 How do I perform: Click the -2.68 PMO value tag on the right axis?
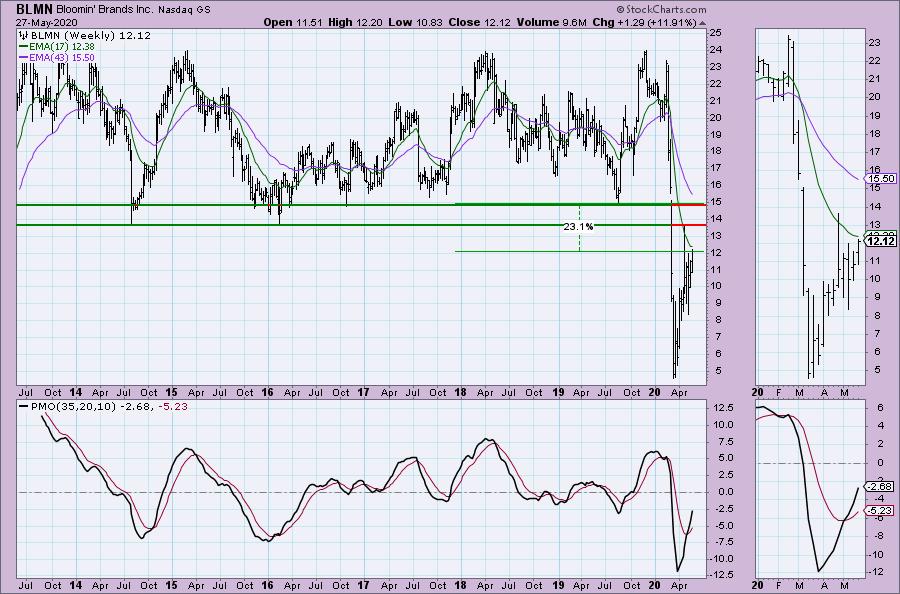point(881,487)
